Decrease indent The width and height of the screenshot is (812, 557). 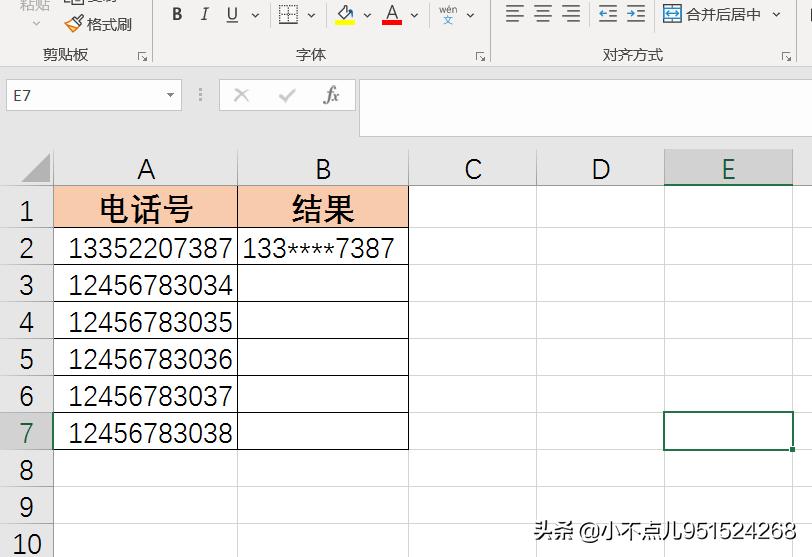coord(607,14)
